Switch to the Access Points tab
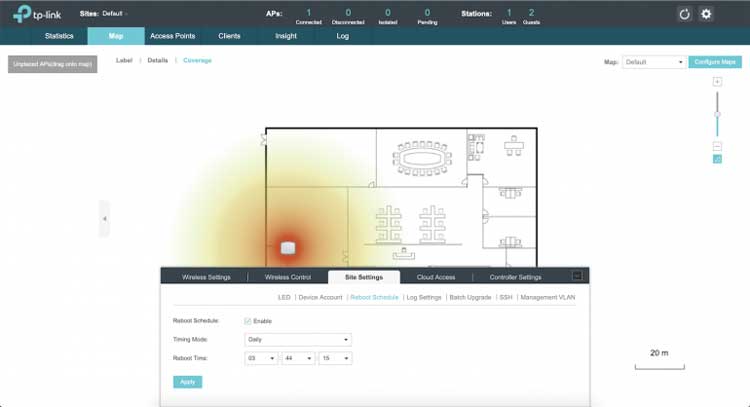Image resolution: width=750 pixels, height=407 pixels. tap(174, 36)
